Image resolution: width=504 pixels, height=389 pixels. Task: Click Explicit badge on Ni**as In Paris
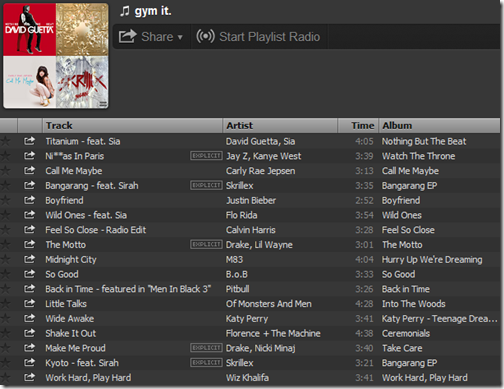pos(206,156)
